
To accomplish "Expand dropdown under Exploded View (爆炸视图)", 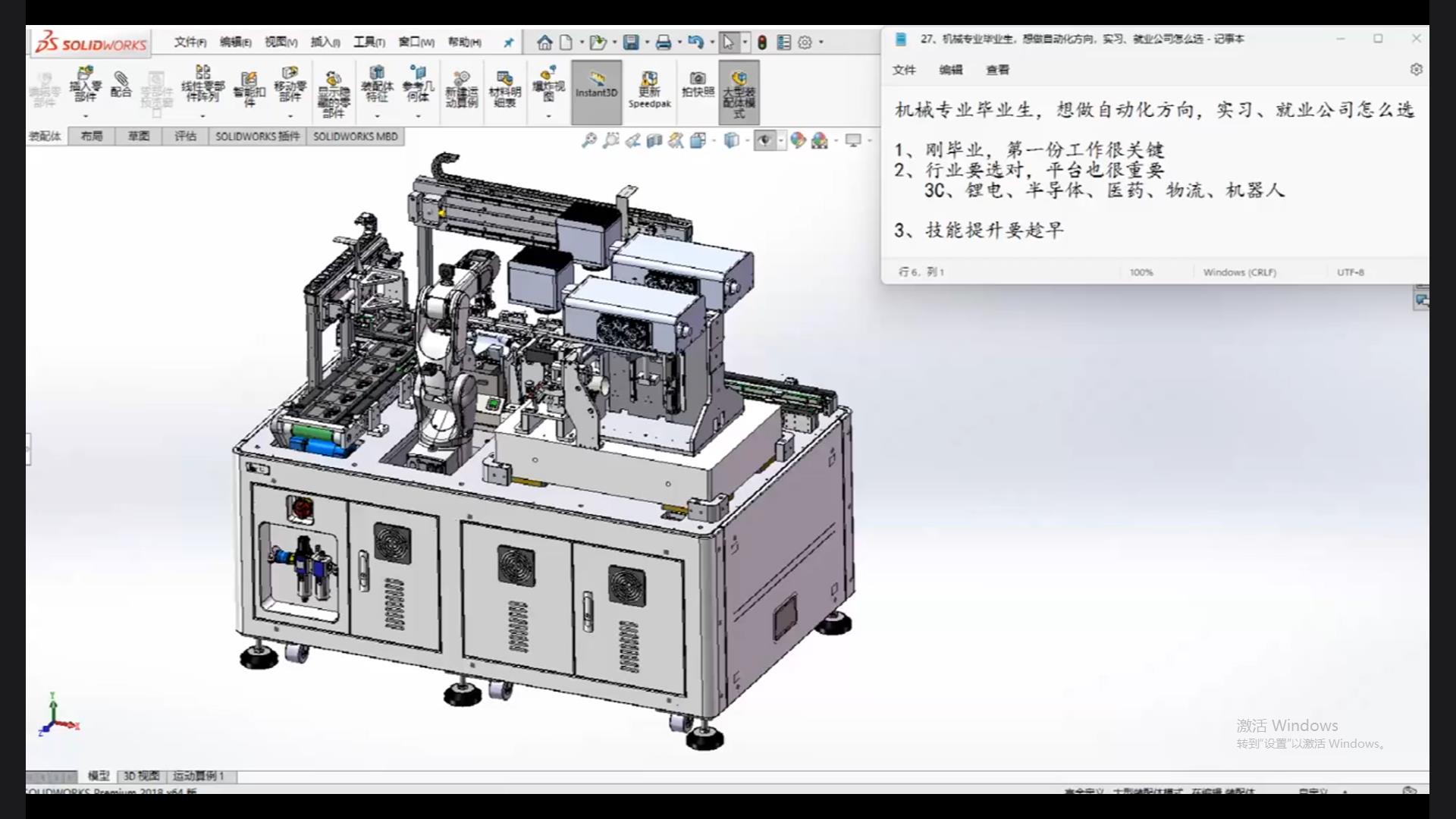I will click(548, 116).
